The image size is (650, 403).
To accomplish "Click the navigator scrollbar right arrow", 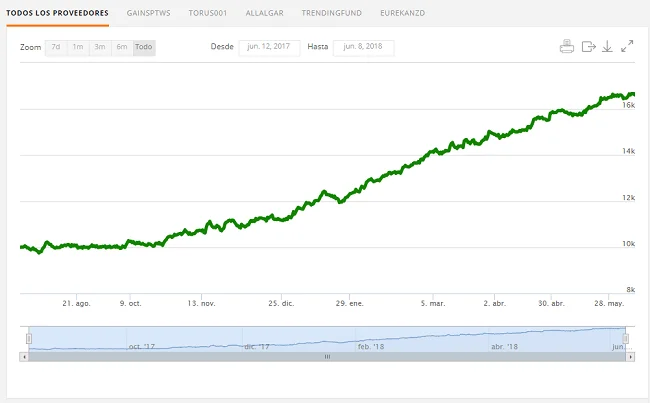I will click(x=630, y=357).
